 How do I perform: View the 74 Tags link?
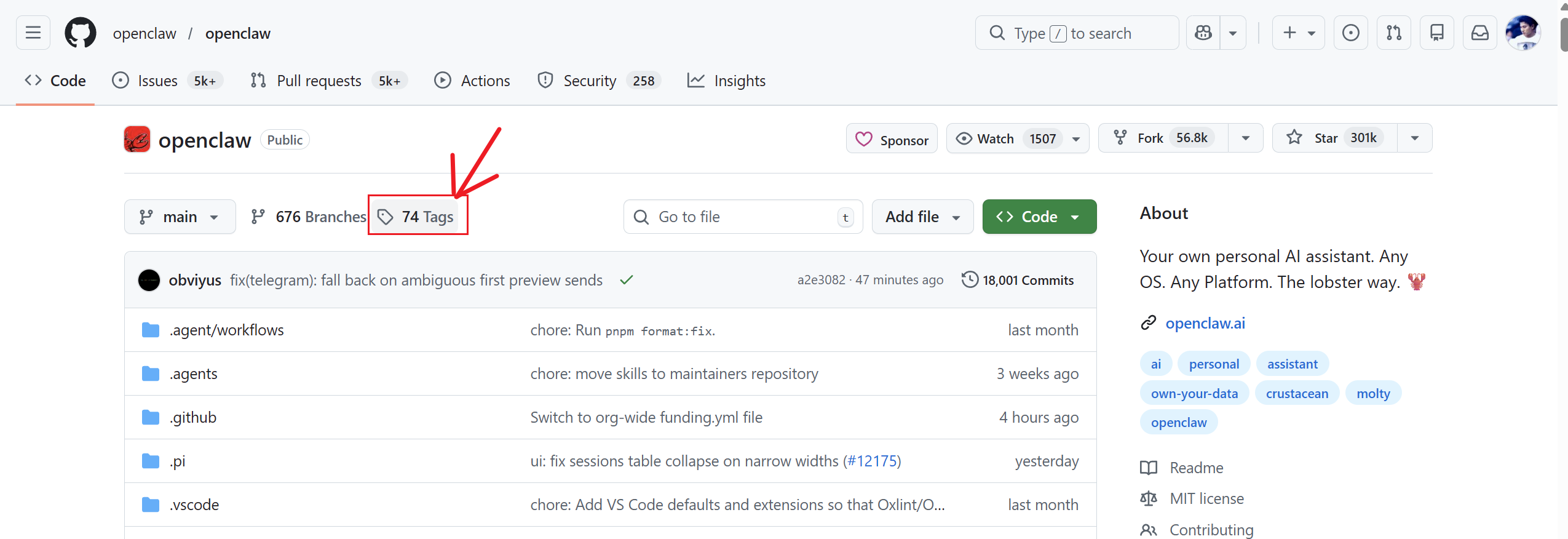pyautogui.click(x=416, y=217)
